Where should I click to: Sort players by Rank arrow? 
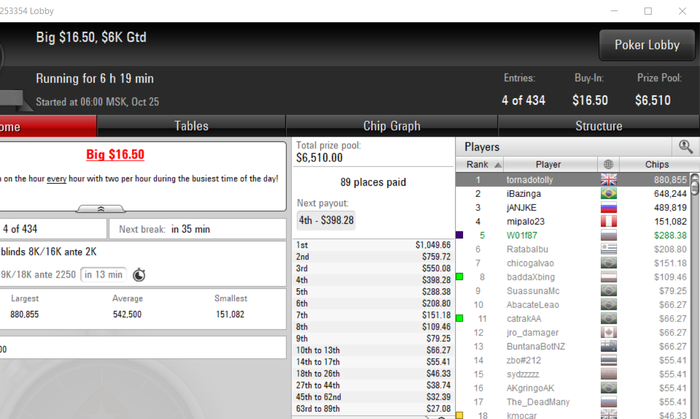click(498, 165)
